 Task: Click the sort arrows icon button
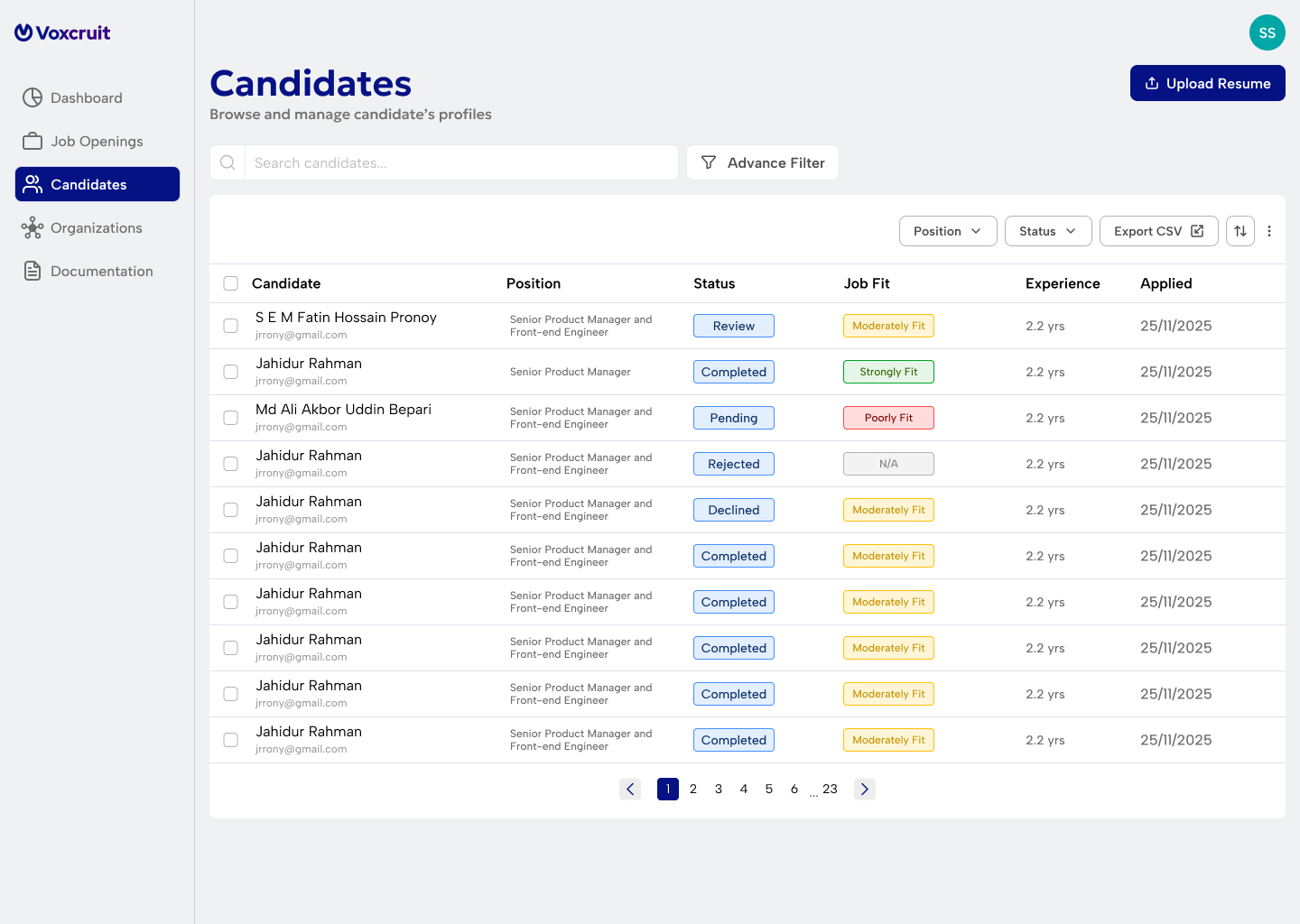pyautogui.click(x=1240, y=231)
